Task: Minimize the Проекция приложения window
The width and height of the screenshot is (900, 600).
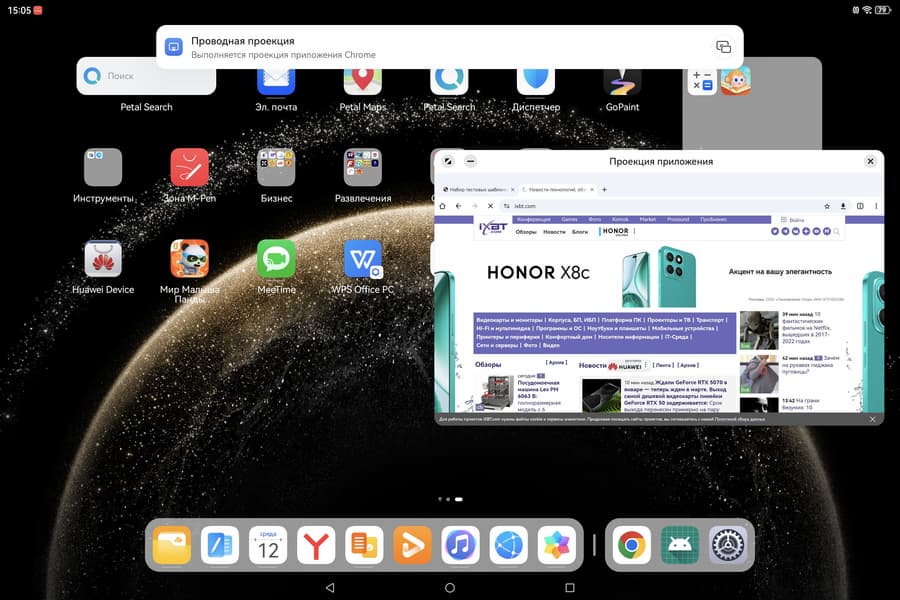Action: pyautogui.click(x=470, y=161)
